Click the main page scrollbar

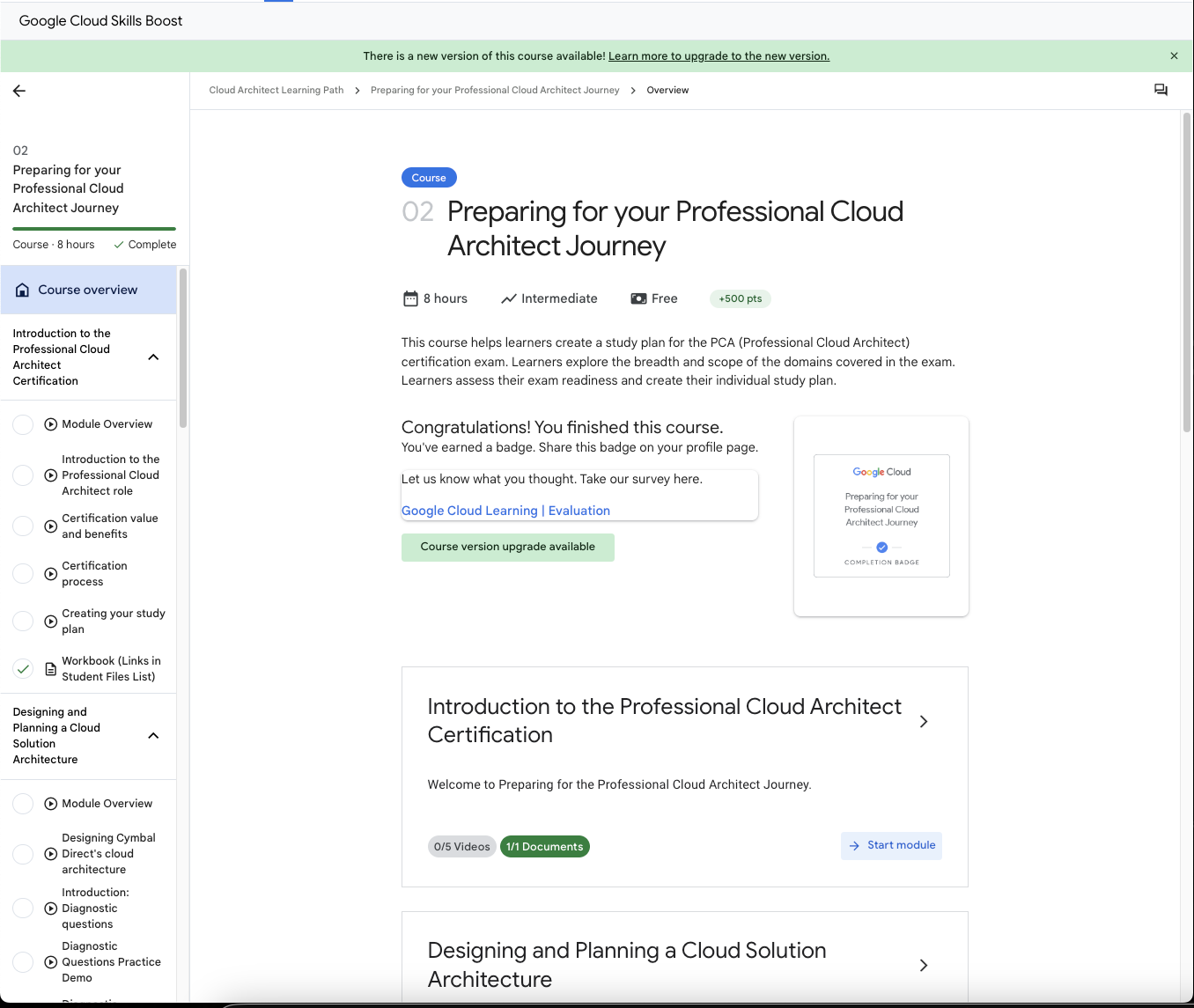(x=1186, y=273)
